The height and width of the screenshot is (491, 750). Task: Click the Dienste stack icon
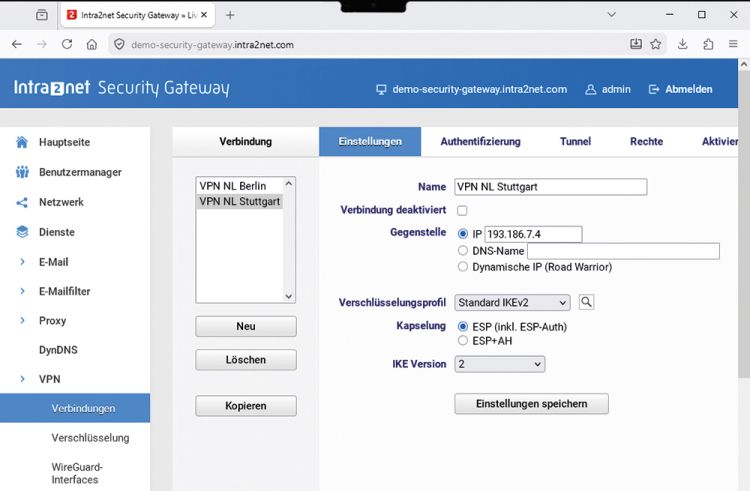point(22,232)
